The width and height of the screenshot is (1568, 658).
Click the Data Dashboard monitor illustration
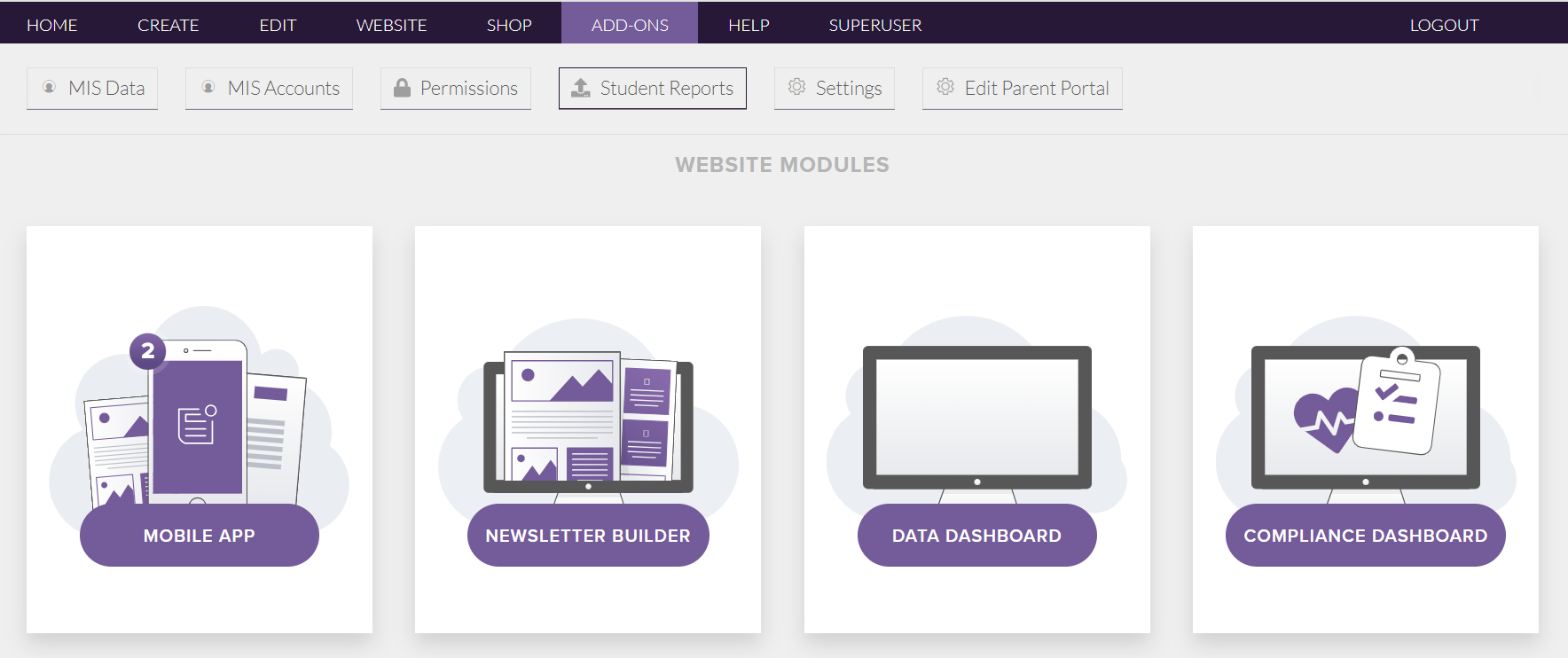coord(976,417)
